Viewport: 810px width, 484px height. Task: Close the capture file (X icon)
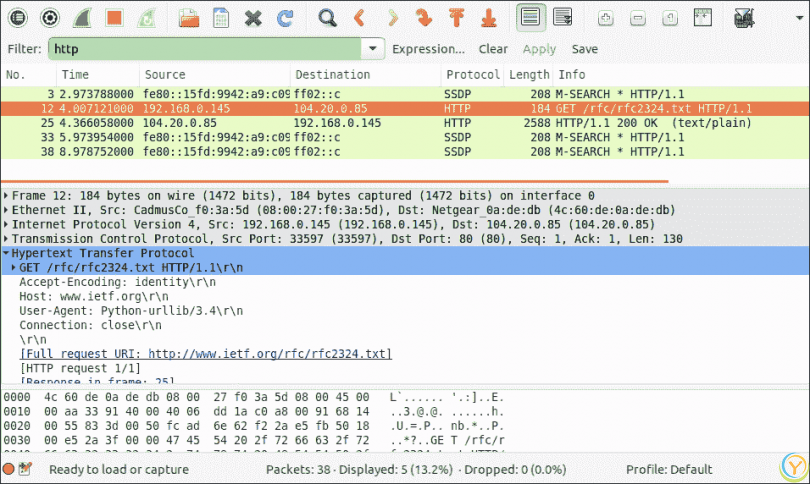click(x=253, y=17)
